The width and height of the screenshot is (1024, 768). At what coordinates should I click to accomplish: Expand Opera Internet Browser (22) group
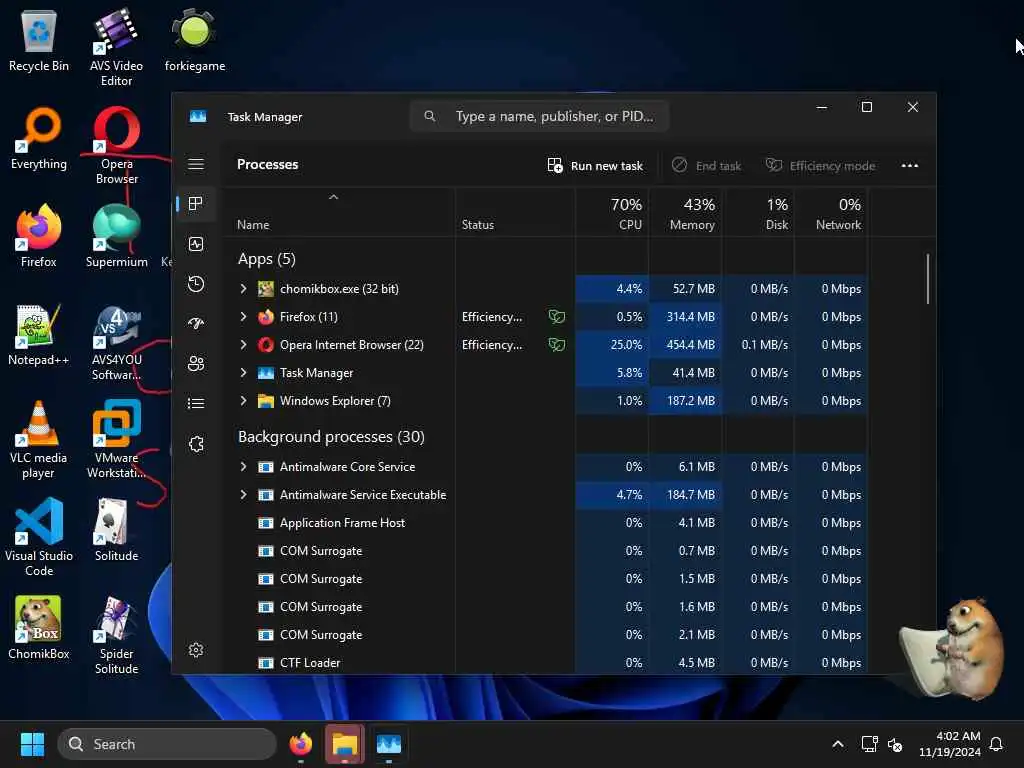243,344
